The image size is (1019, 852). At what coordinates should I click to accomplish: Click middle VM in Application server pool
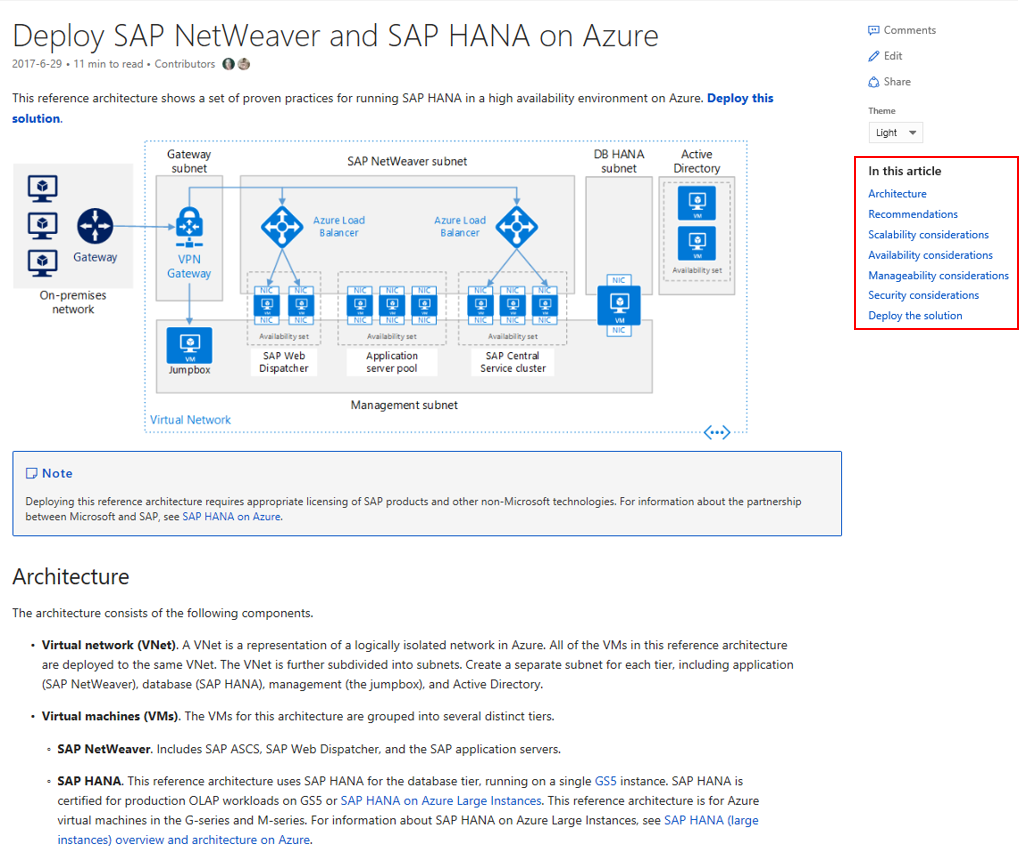tap(392, 305)
